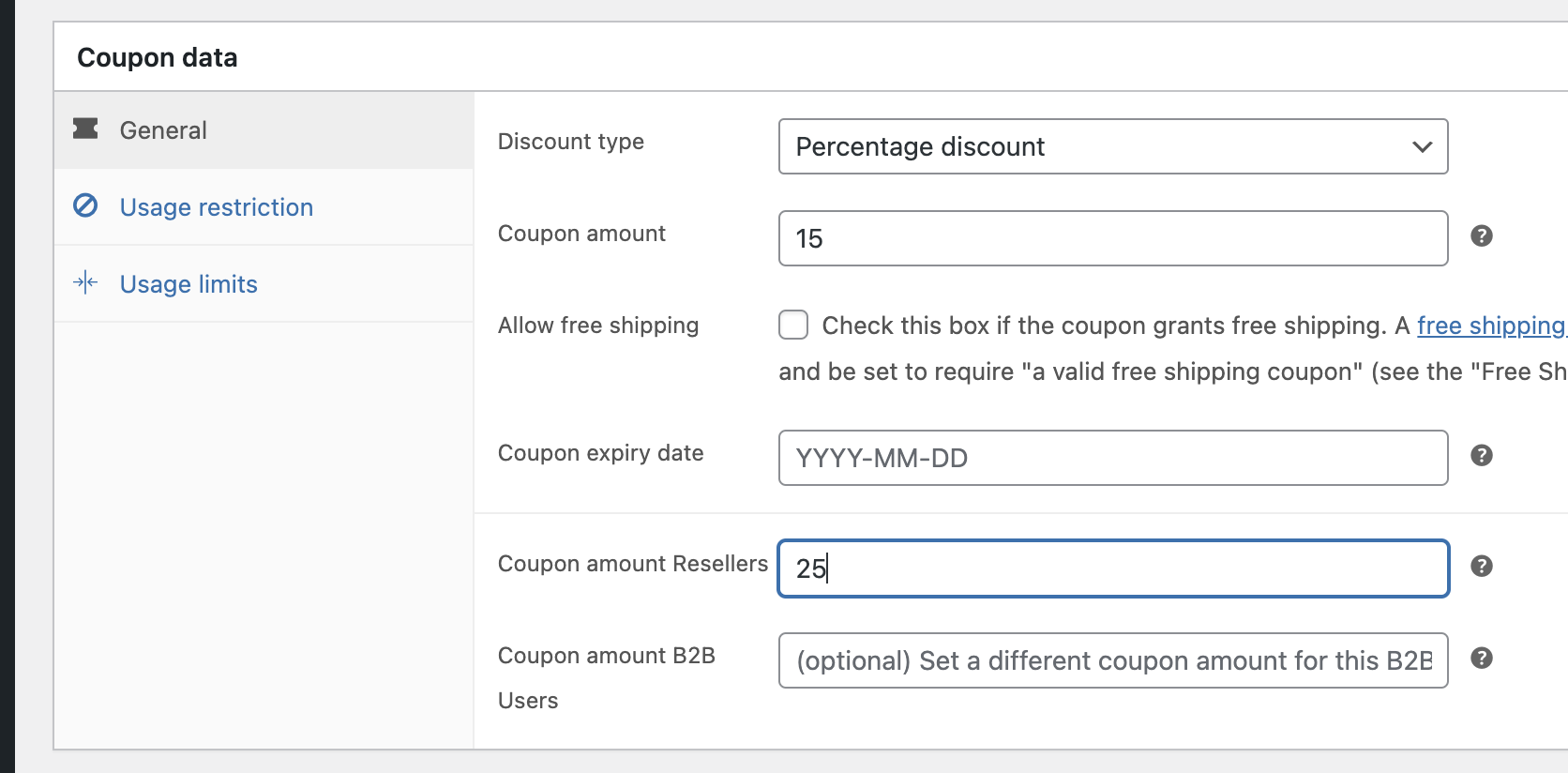
Task: Click the General tab ticket icon
Action: click(x=85, y=129)
